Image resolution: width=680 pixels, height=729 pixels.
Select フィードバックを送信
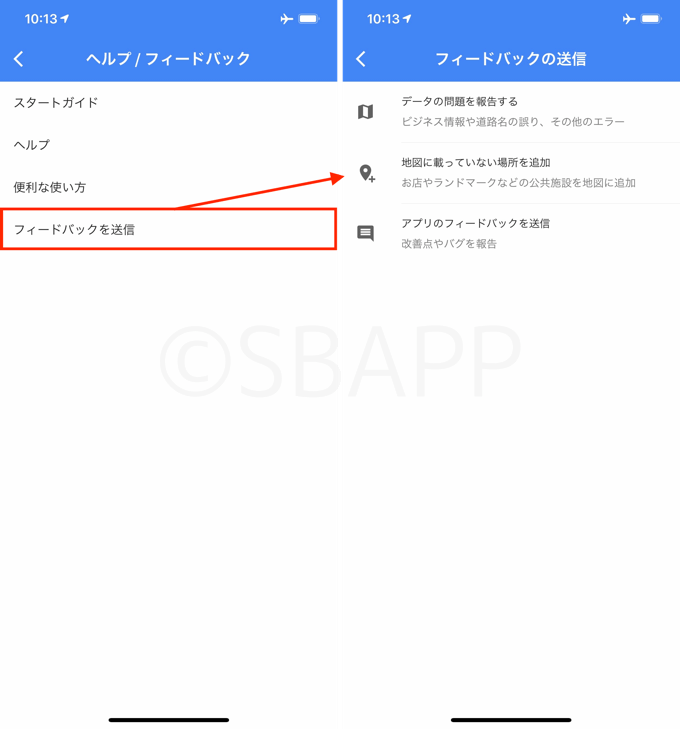tap(168, 229)
